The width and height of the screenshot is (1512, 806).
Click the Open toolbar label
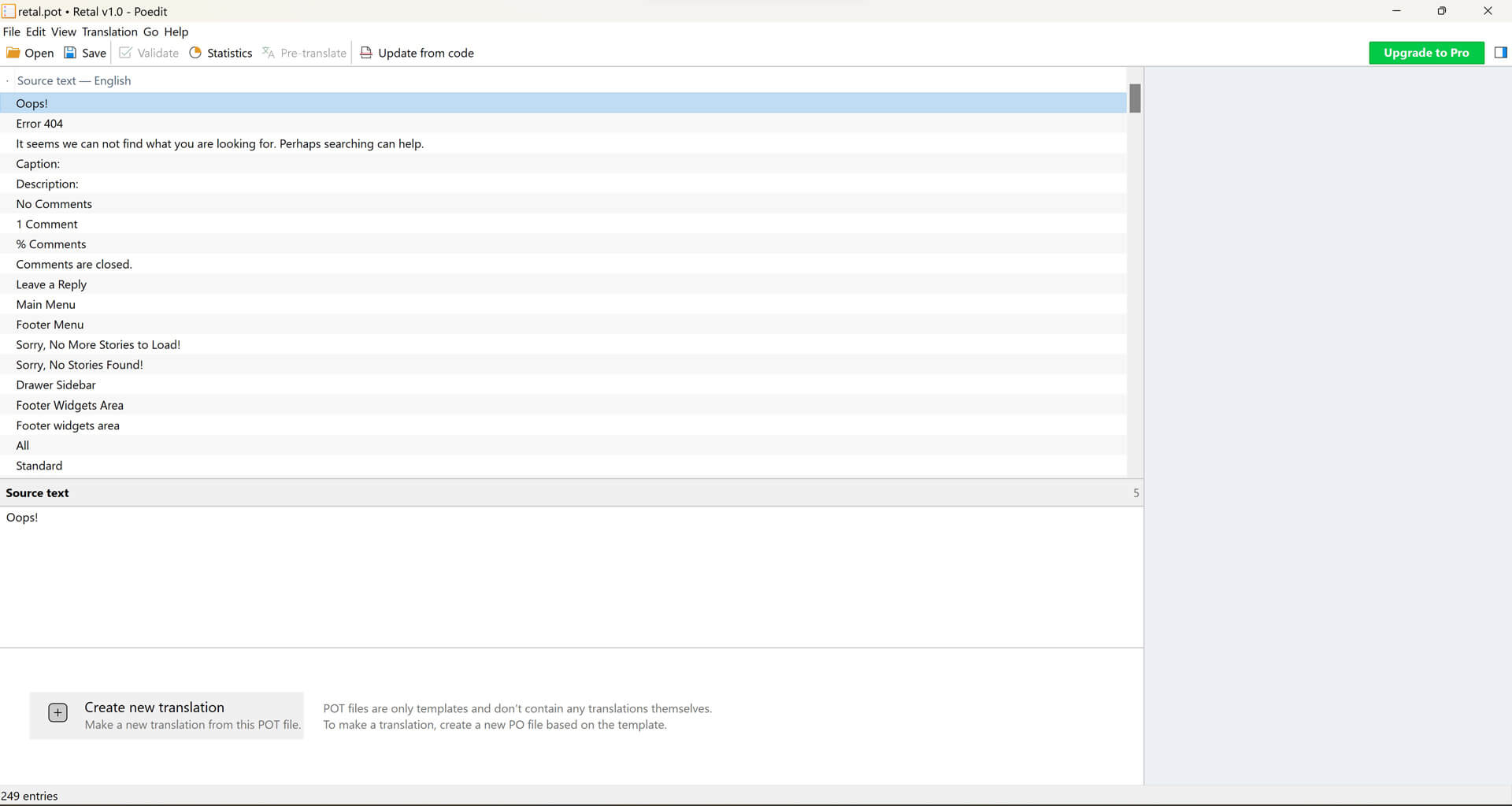point(39,53)
